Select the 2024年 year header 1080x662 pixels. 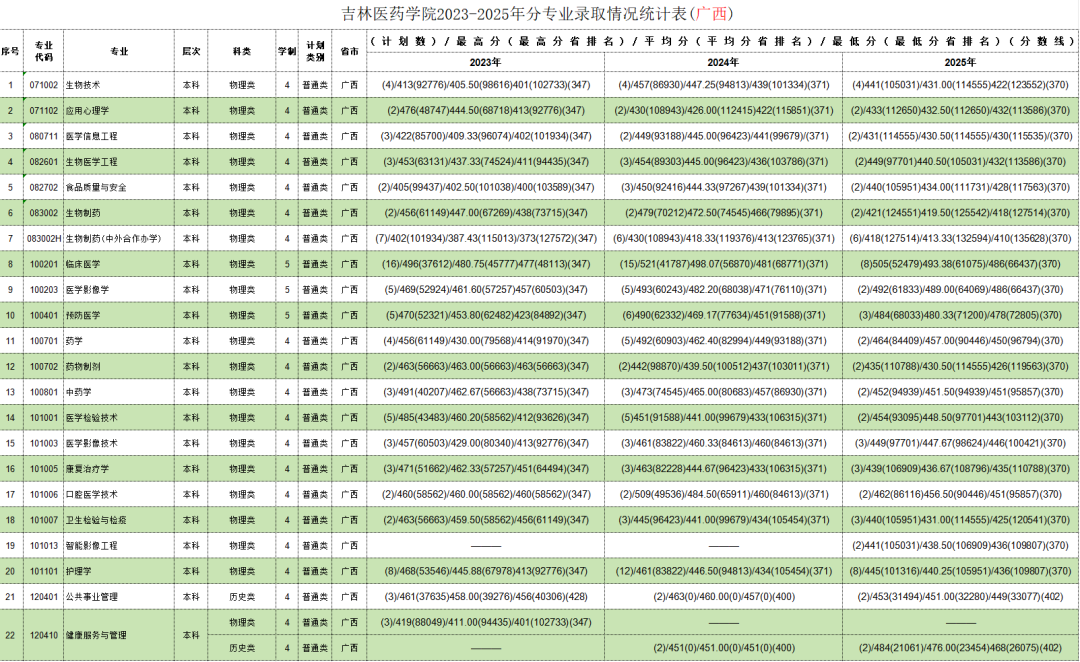point(723,62)
